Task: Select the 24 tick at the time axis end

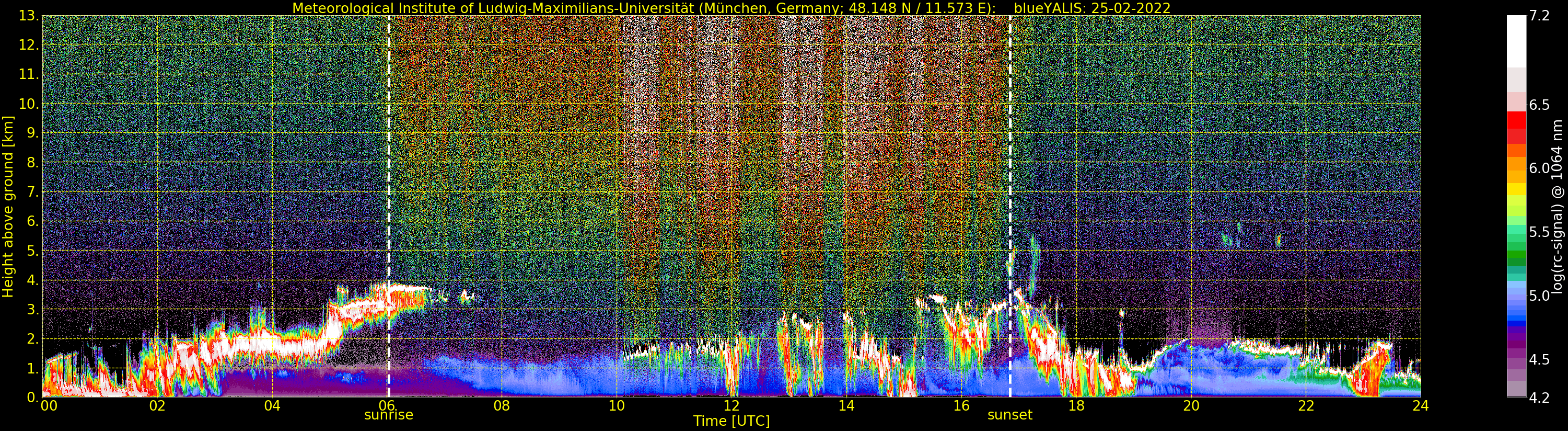Action: click(x=1420, y=406)
